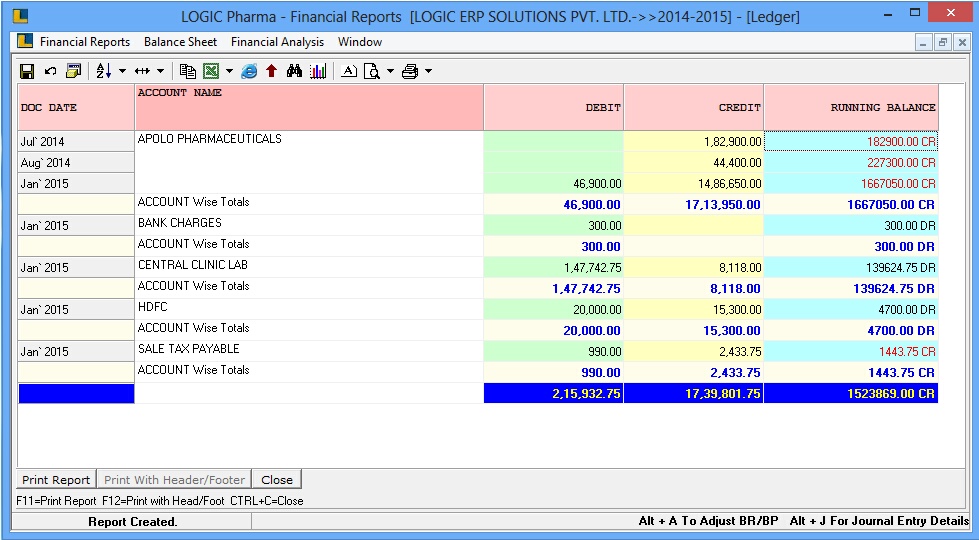Open the Financial Reports menu

(85, 42)
